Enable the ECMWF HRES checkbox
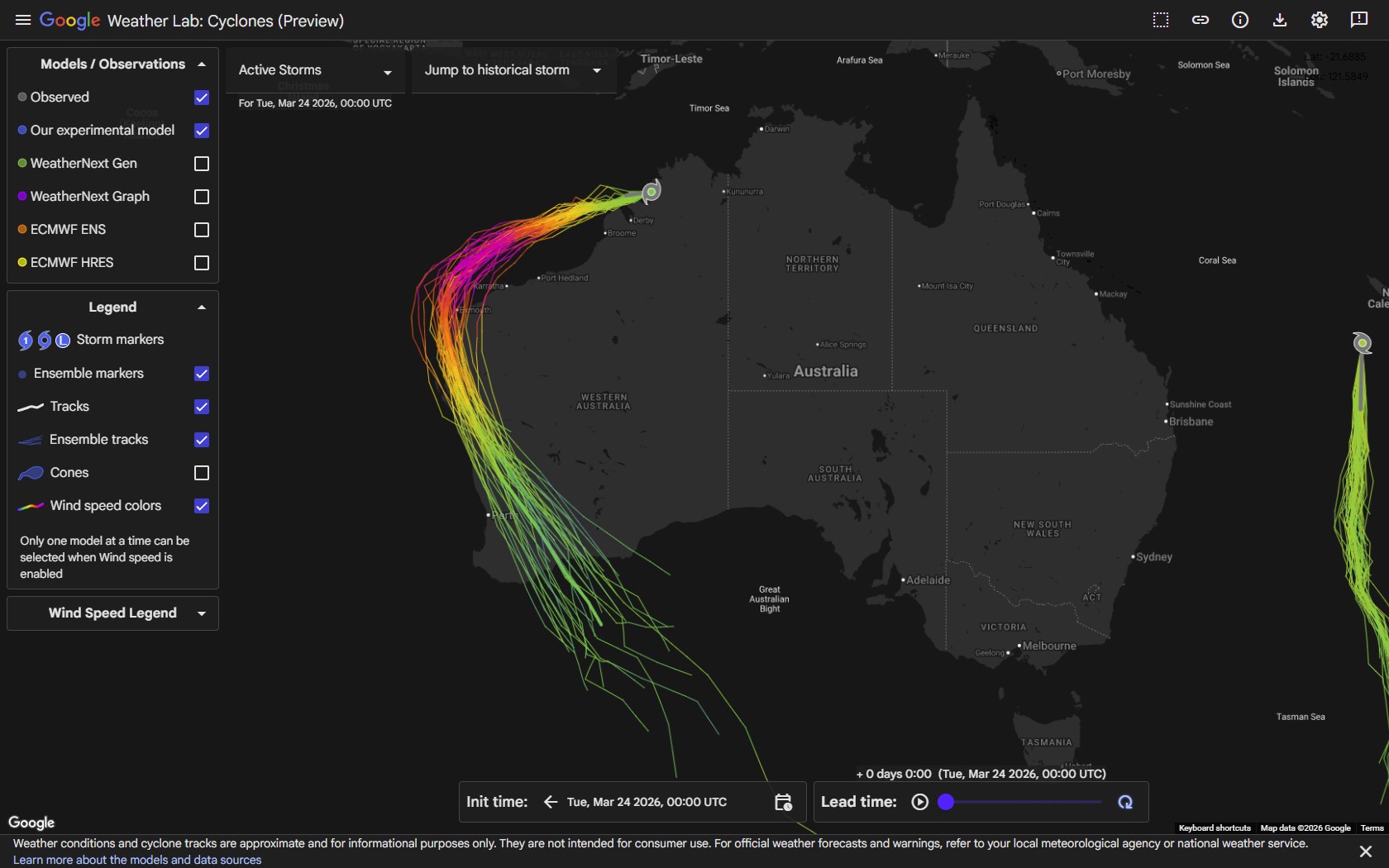The height and width of the screenshot is (868, 1389). tap(202, 263)
